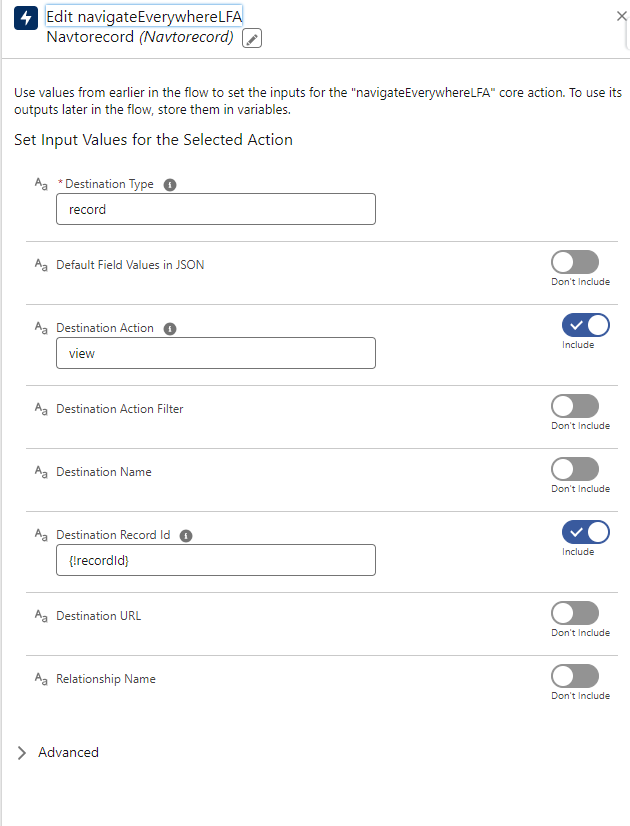Click the Destination Action view field
The width and height of the screenshot is (630, 826).
tap(216, 353)
